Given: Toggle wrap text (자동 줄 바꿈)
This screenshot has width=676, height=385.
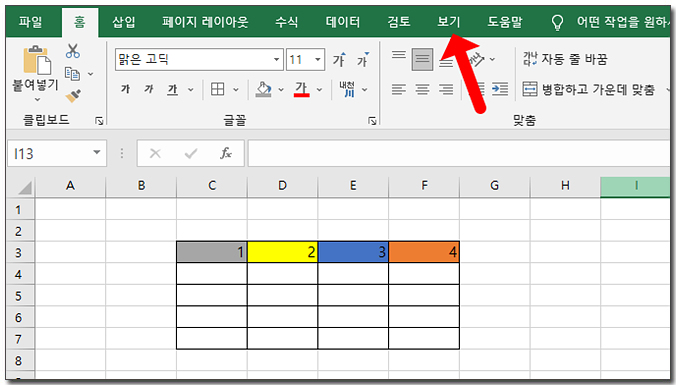Looking at the screenshot, I should [565, 59].
